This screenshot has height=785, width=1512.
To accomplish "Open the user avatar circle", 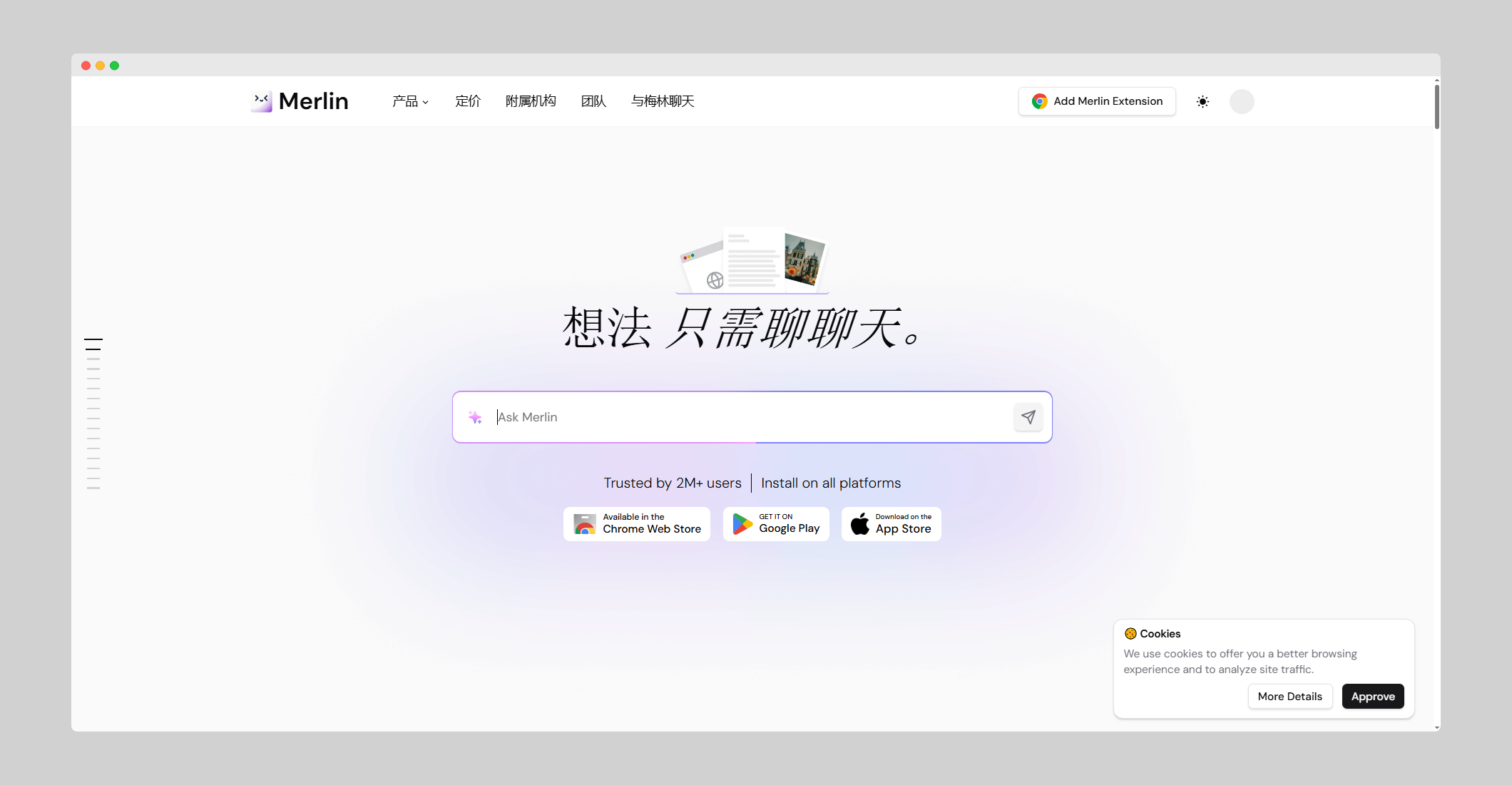I will click(x=1242, y=101).
